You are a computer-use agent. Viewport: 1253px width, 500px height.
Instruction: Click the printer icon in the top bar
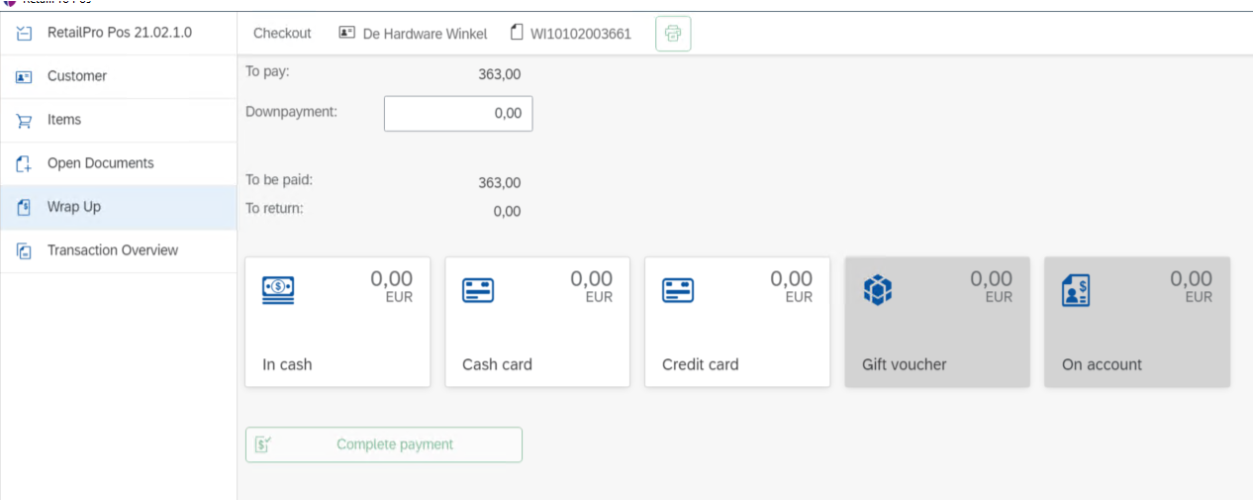point(673,33)
